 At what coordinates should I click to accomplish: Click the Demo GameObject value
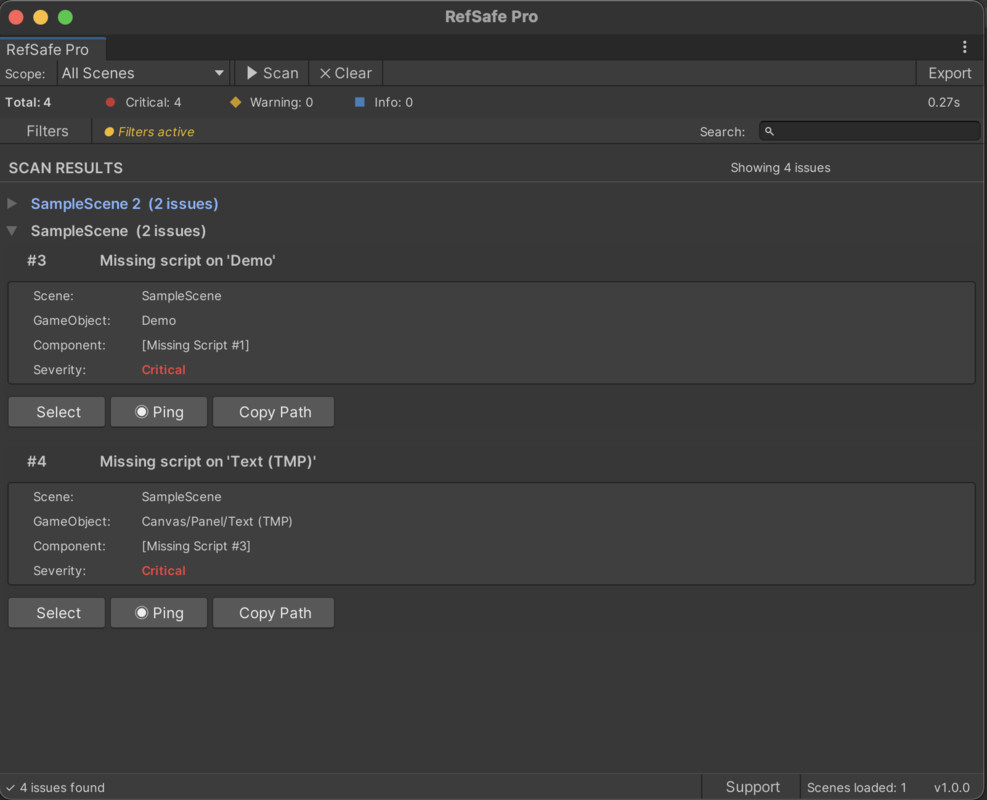pos(159,320)
